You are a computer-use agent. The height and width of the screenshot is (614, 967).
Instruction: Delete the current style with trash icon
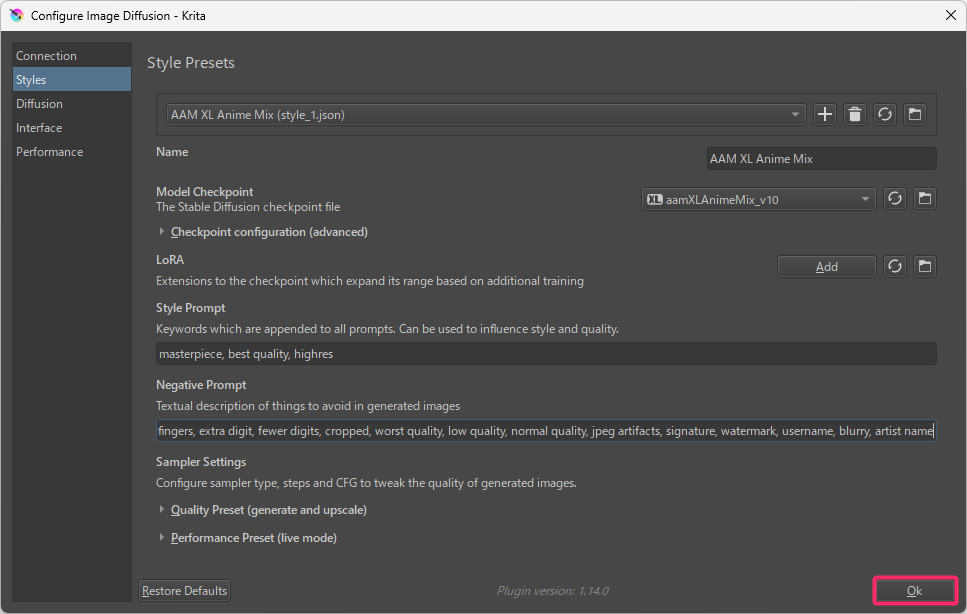coord(855,115)
